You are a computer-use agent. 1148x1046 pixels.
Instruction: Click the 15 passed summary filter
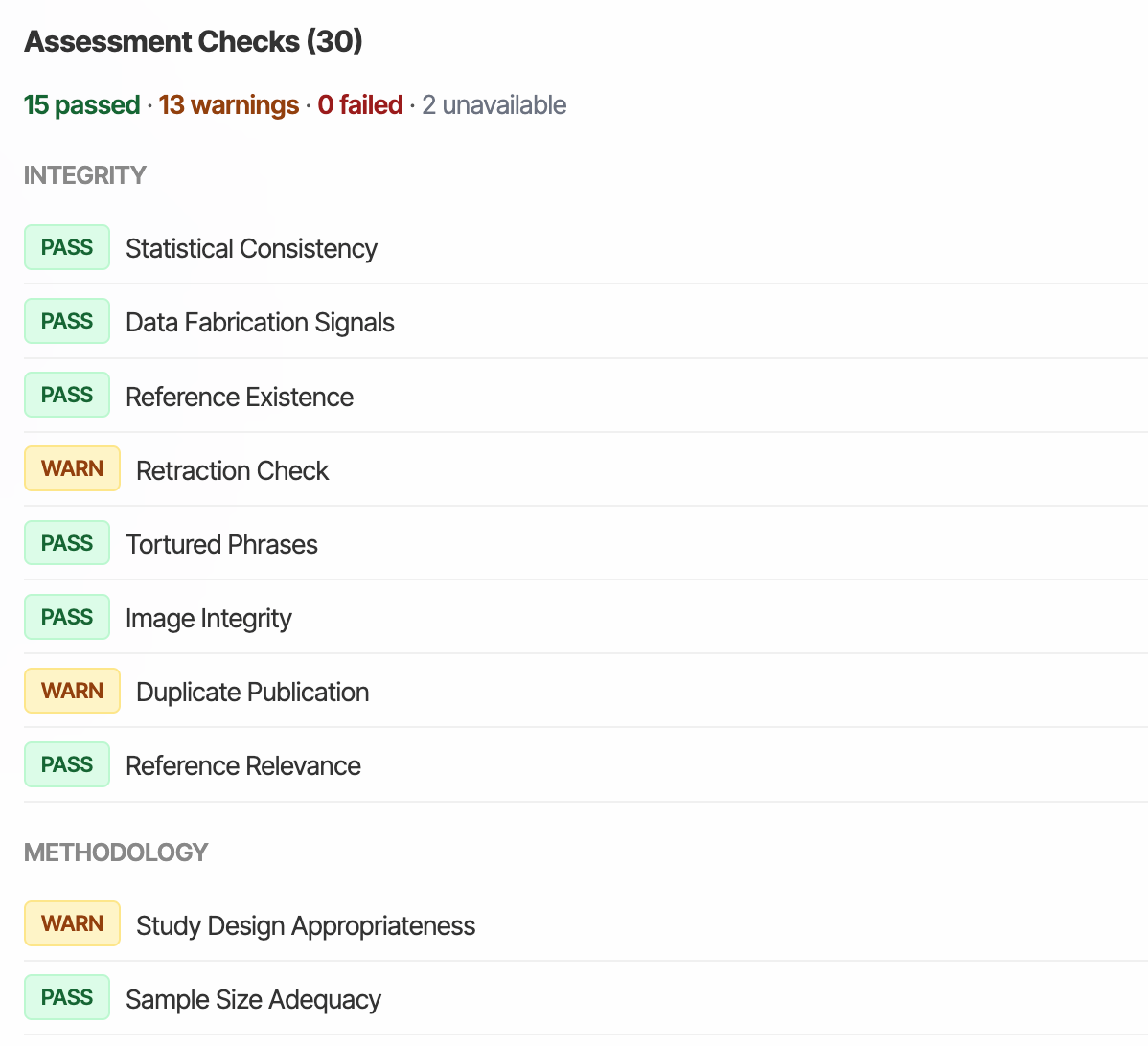point(82,105)
